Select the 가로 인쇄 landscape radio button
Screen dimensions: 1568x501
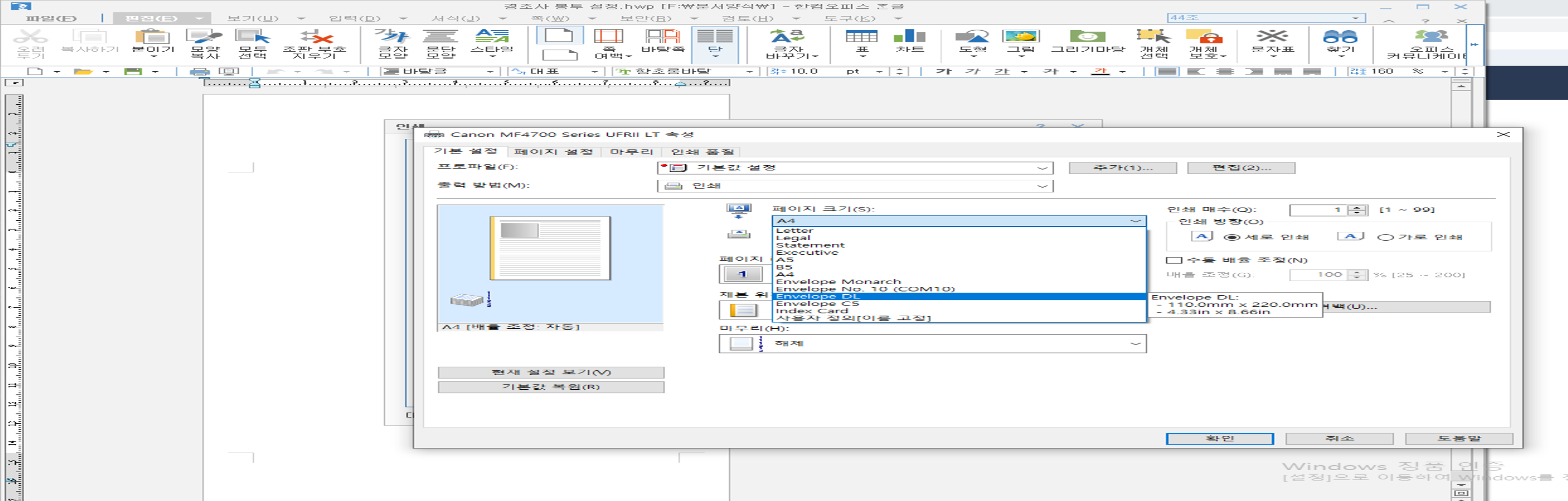click(x=1385, y=237)
